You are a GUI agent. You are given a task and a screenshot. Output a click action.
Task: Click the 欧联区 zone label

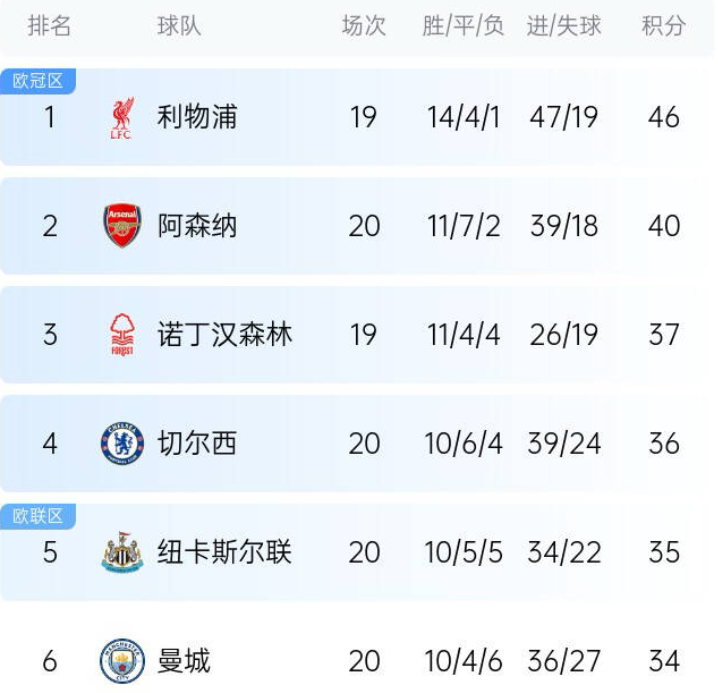(x=38, y=516)
